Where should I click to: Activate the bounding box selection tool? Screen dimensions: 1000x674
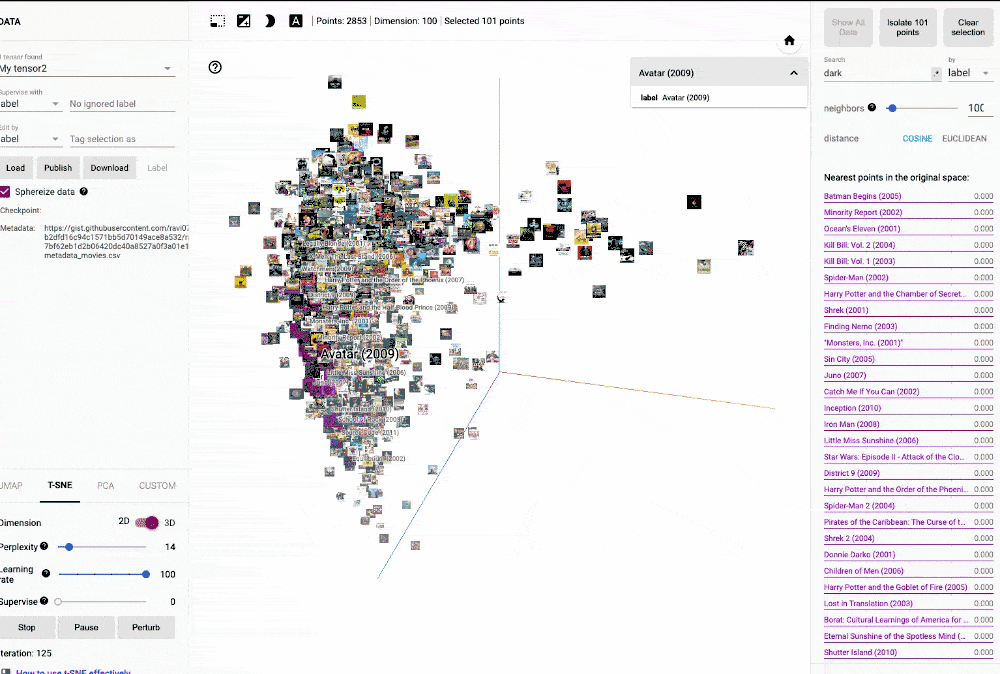coord(217,21)
